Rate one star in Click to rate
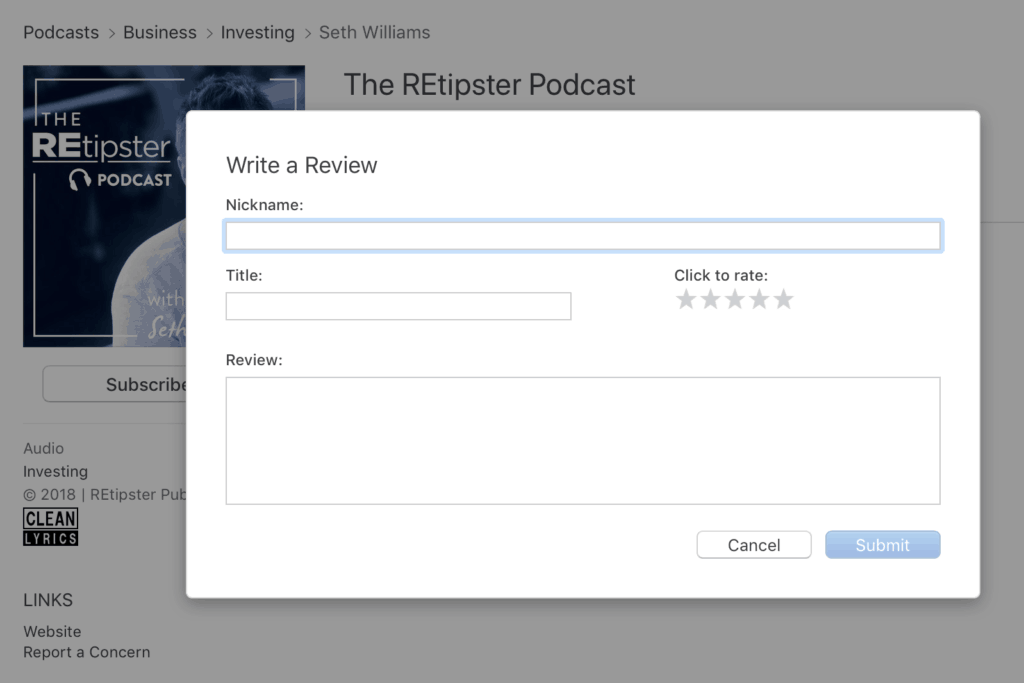Screen dimensions: 1024x683 pyautogui.click(x=686, y=299)
